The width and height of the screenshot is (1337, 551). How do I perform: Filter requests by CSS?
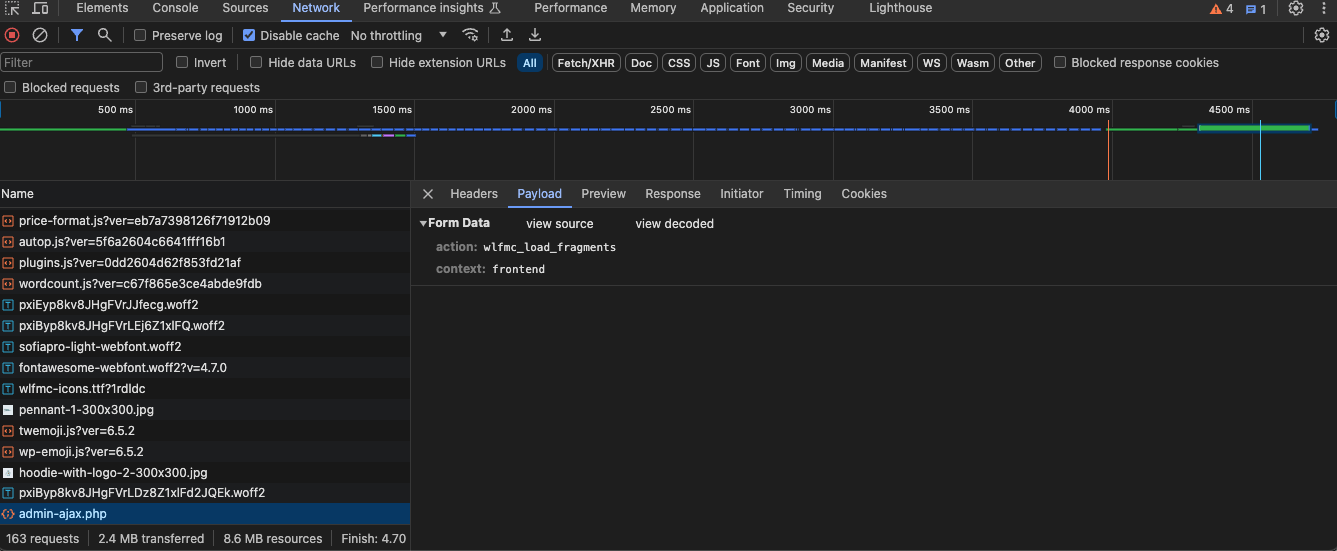tap(679, 63)
